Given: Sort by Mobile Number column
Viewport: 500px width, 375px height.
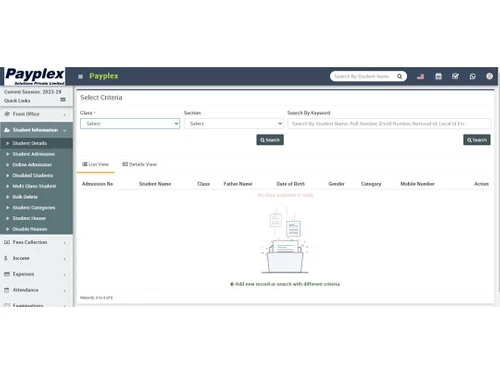Looking at the screenshot, I should tap(417, 184).
